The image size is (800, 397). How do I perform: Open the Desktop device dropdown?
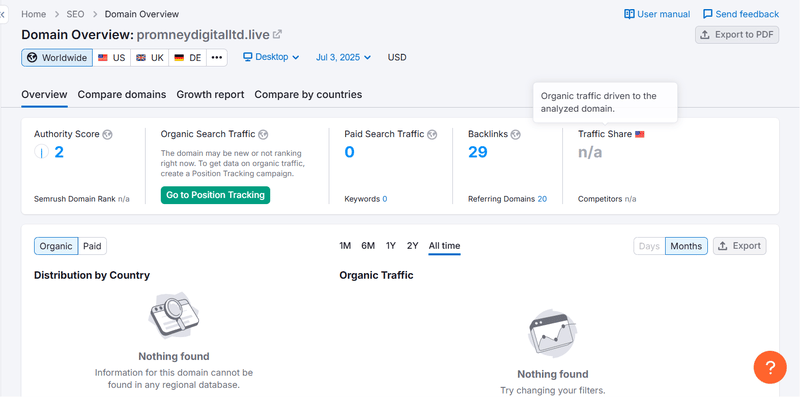coord(271,57)
